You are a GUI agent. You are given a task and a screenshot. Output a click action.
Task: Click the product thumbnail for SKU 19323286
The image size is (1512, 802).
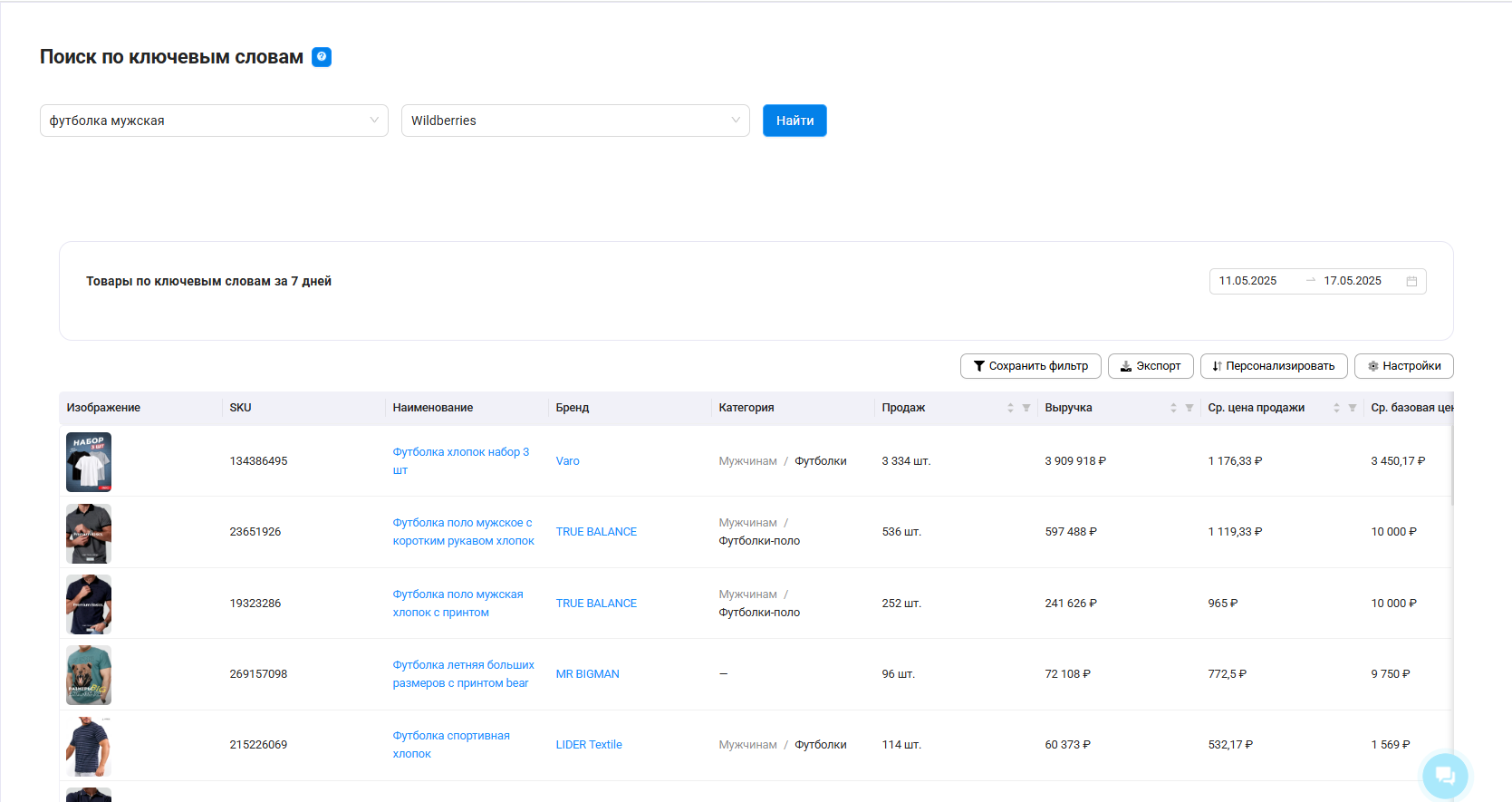pos(89,604)
